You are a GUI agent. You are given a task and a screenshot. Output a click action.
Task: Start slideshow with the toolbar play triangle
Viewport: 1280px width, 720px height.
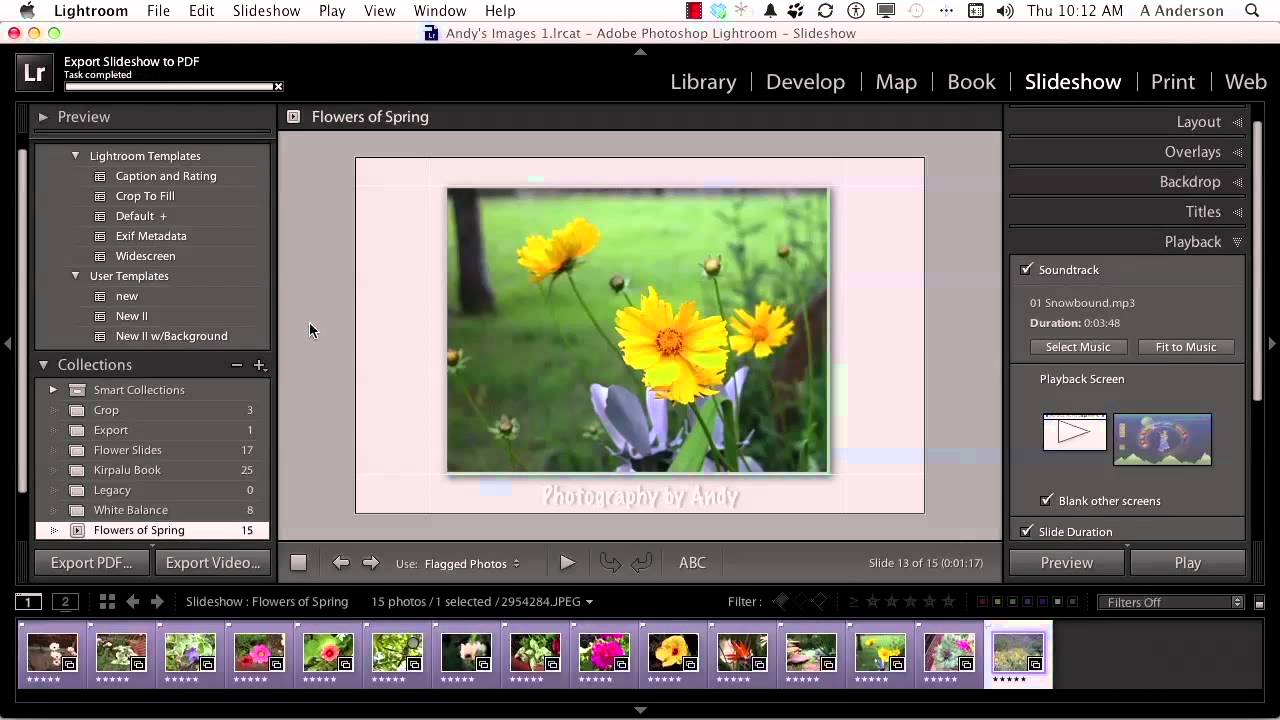(567, 563)
